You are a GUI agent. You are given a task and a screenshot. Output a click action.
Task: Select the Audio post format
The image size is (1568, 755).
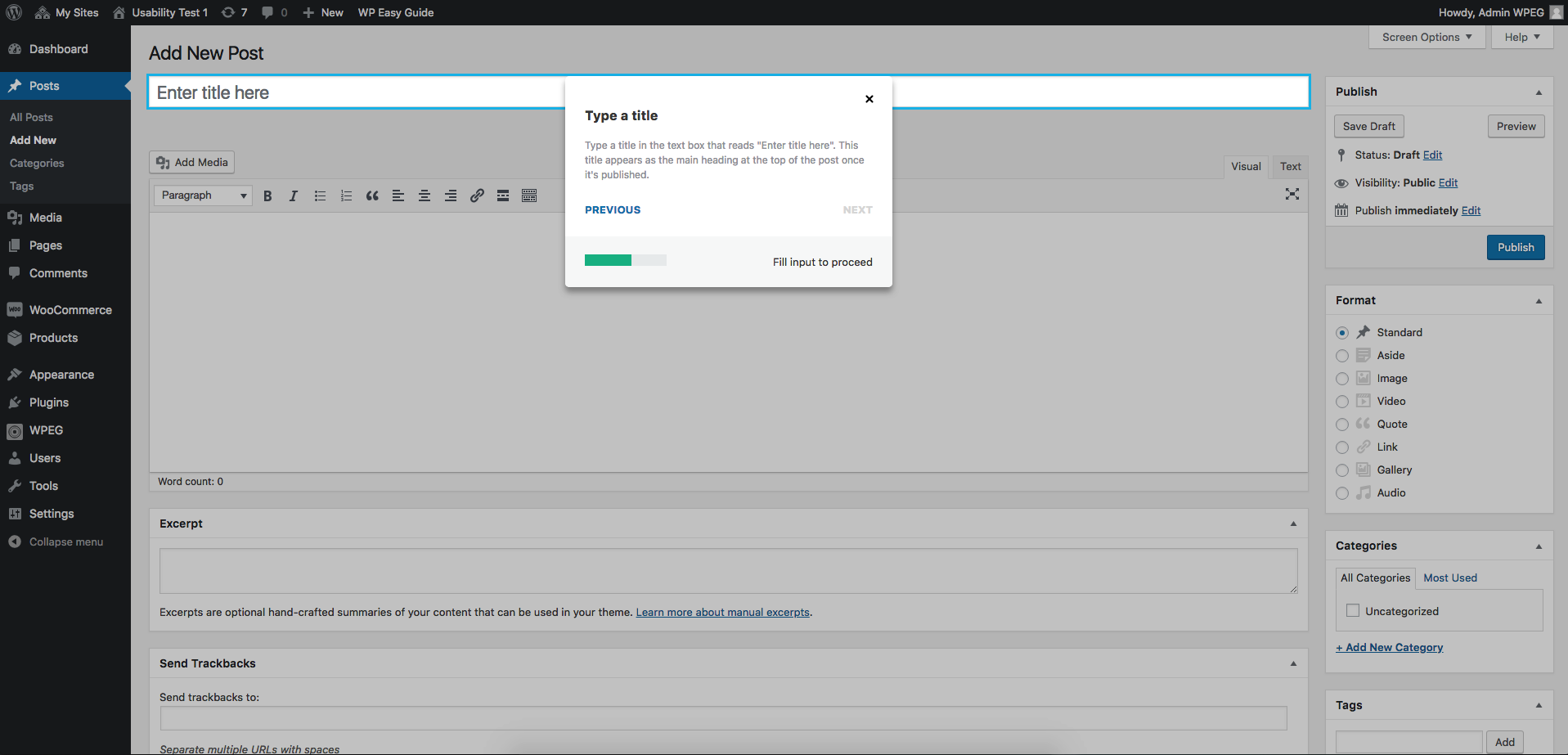pyautogui.click(x=1342, y=493)
